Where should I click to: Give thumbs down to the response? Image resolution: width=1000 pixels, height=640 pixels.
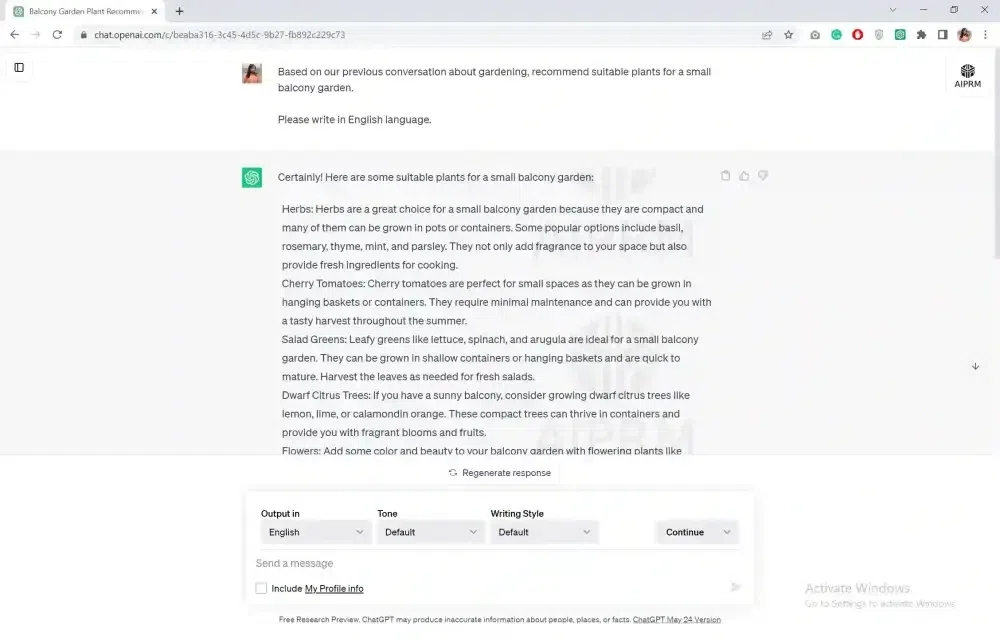763,176
